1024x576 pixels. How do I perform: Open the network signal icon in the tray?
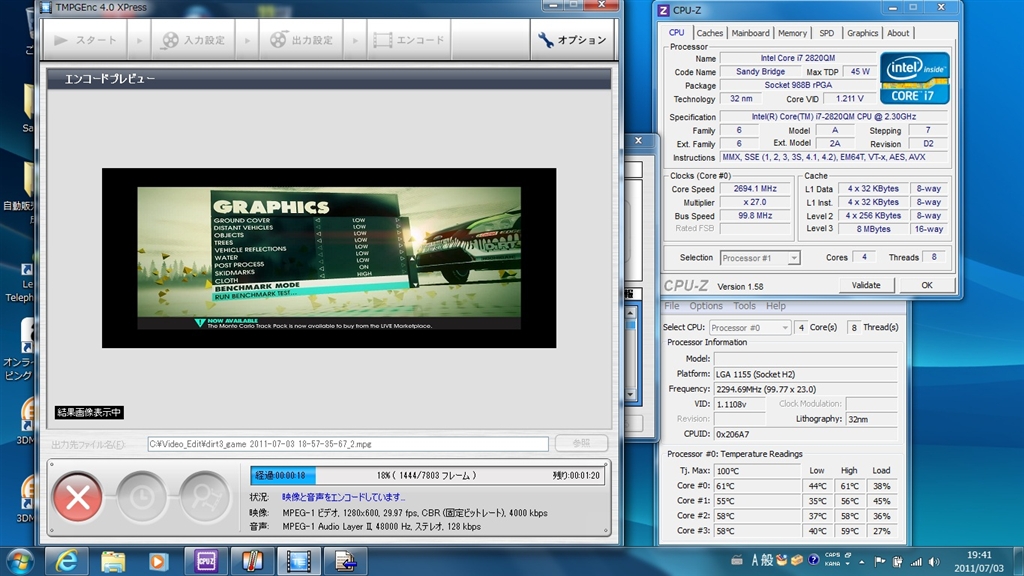(916, 561)
